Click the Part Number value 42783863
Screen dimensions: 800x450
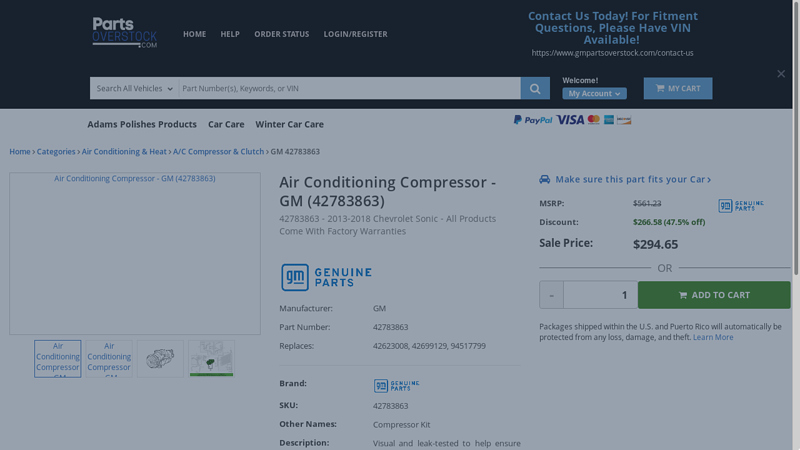coord(390,327)
